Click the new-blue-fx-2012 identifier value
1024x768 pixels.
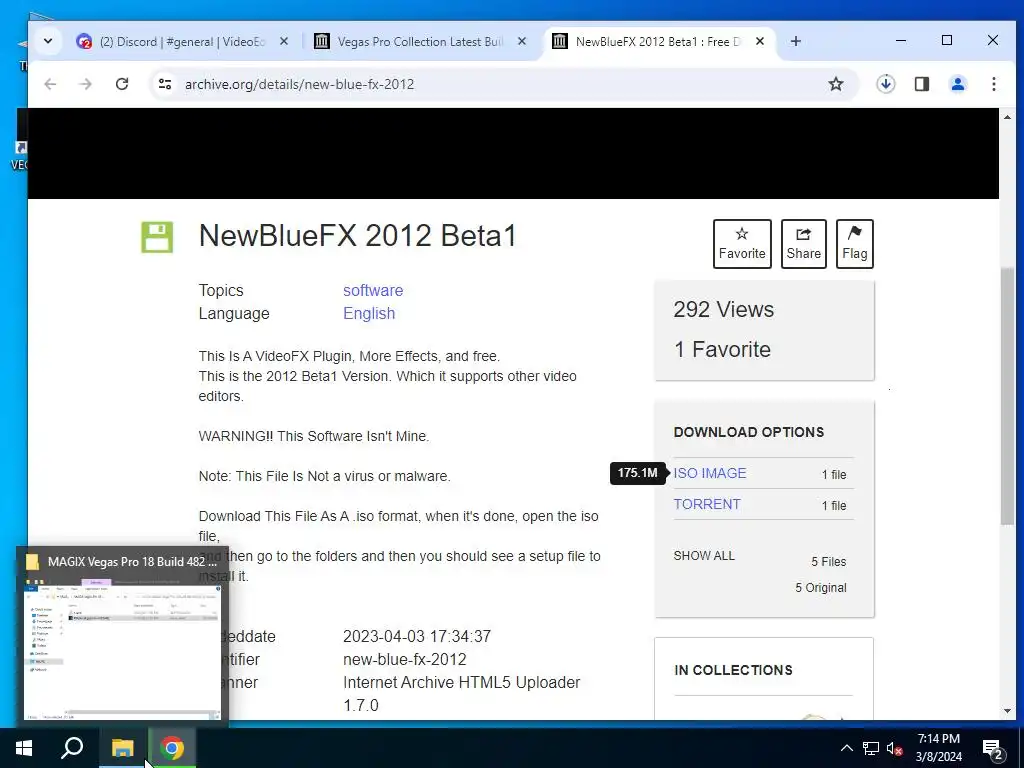tap(405, 660)
